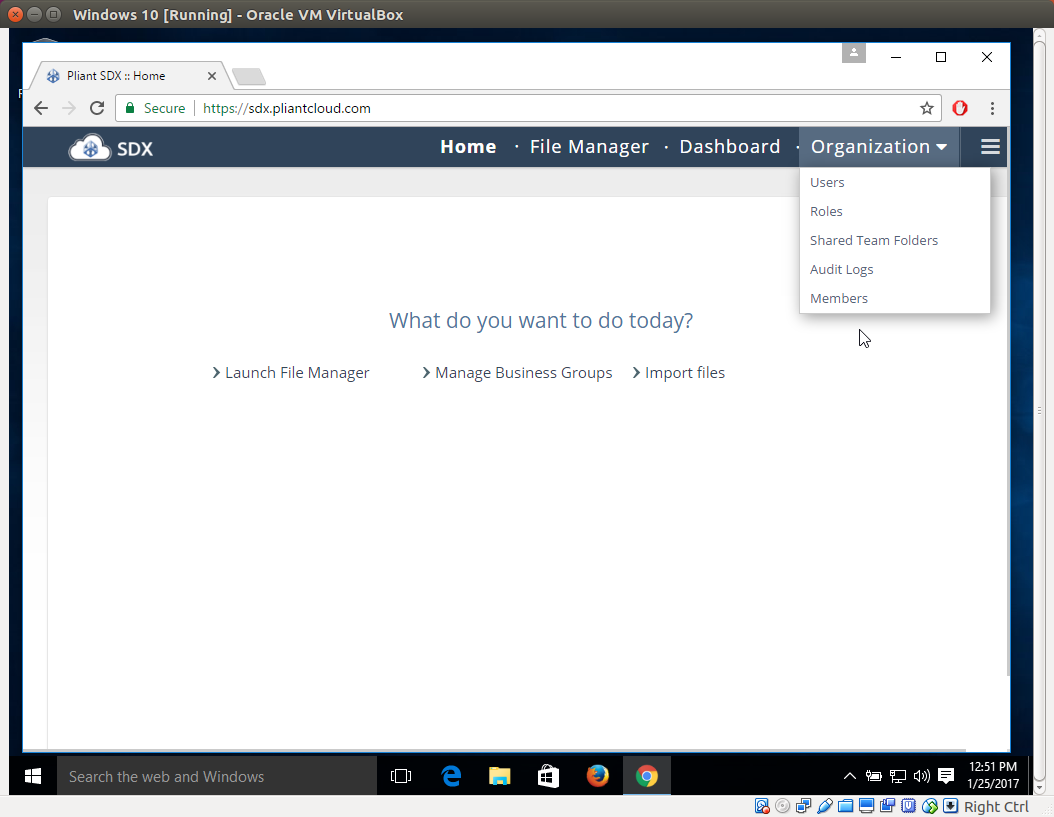Click Chrome back arrow
Image resolution: width=1054 pixels, height=817 pixels.
click(x=41, y=108)
